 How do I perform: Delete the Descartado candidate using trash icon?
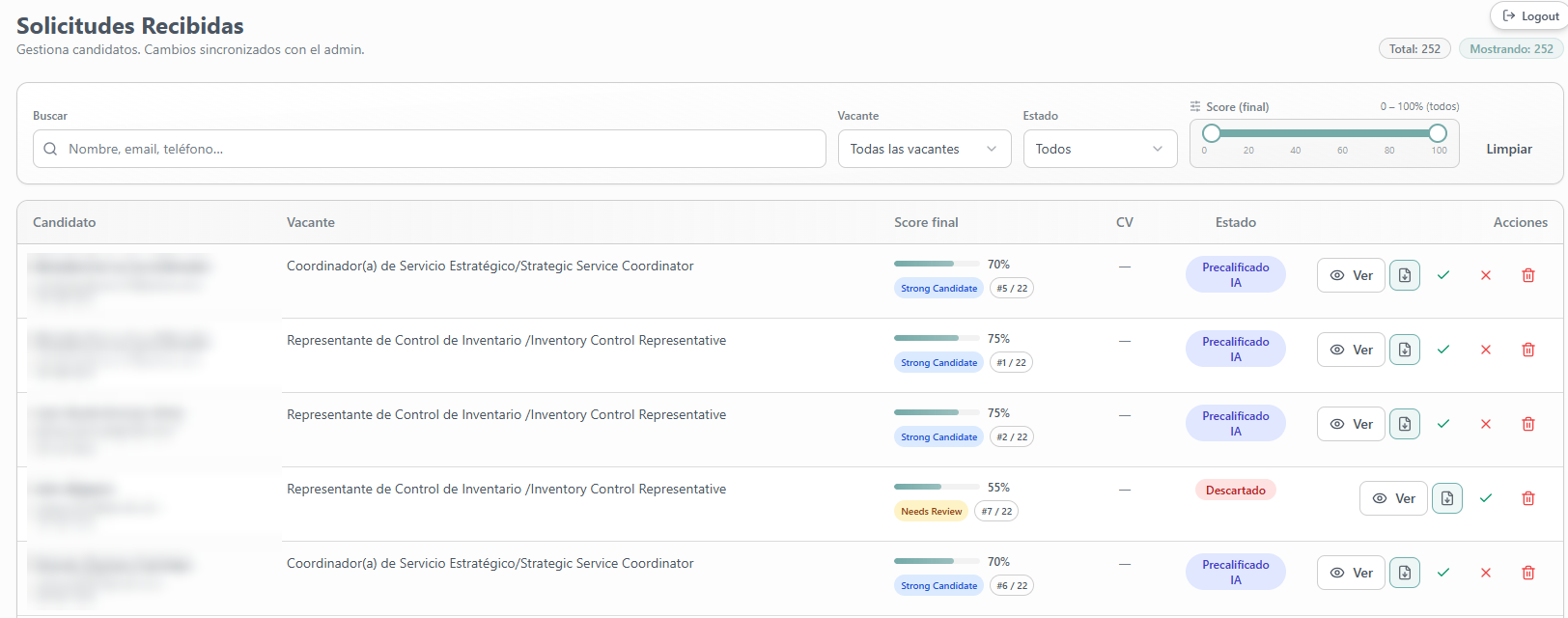point(1528,498)
